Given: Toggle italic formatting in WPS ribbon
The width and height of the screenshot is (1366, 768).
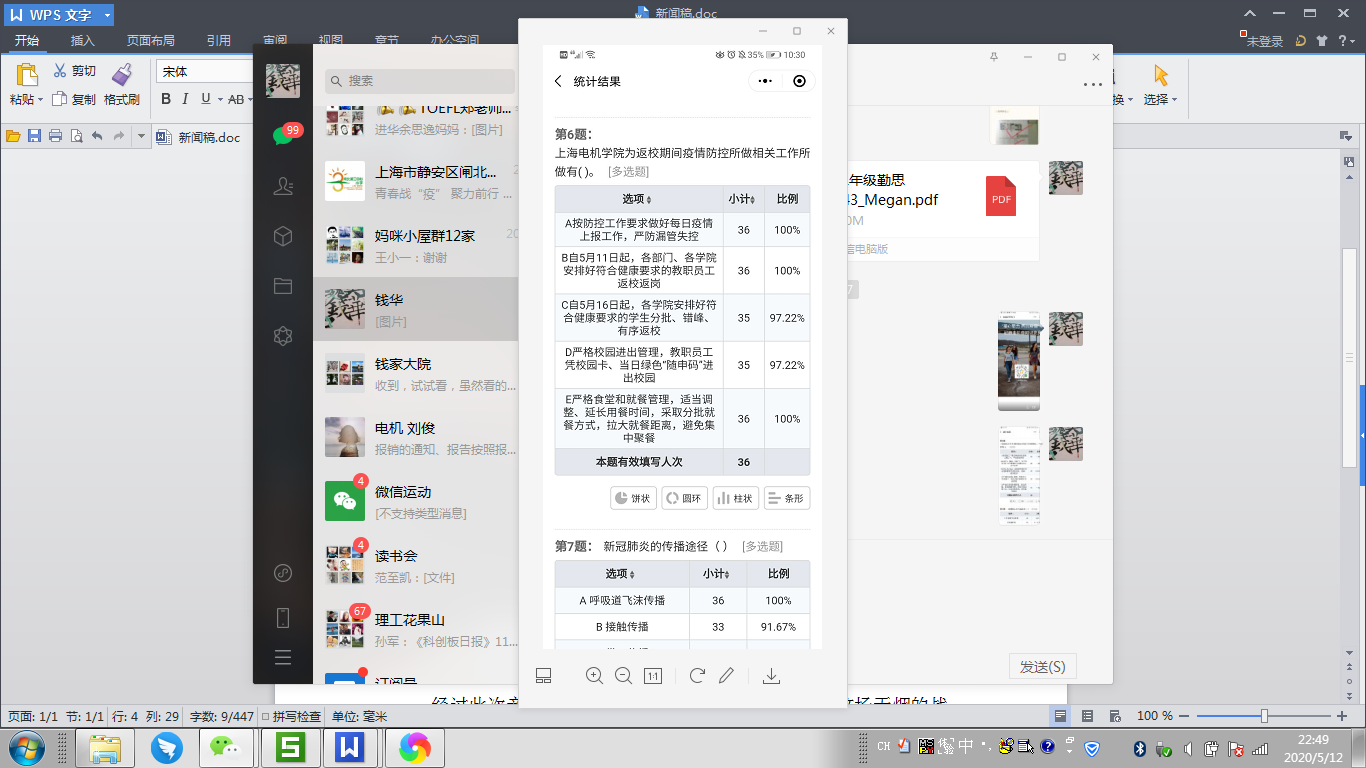Looking at the screenshot, I should click(186, 99).
